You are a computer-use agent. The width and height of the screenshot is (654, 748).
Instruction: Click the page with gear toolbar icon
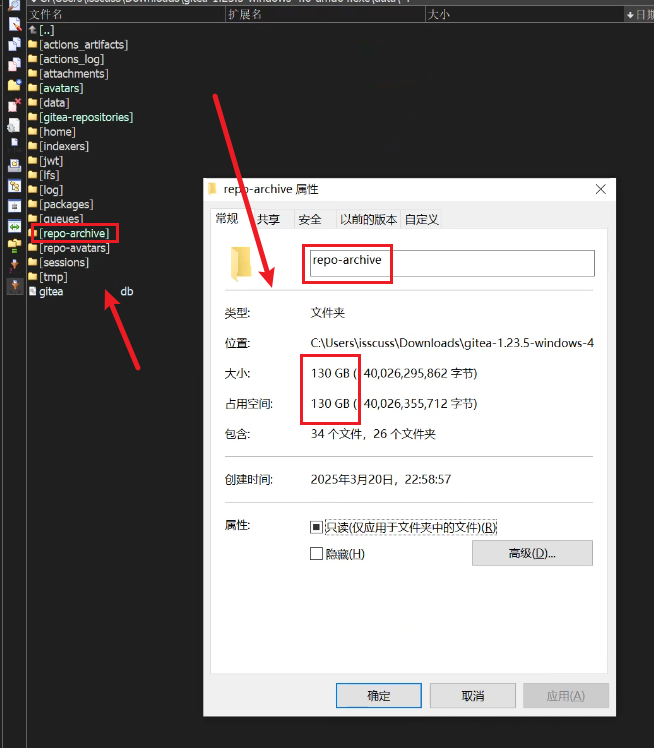point(14,125)
